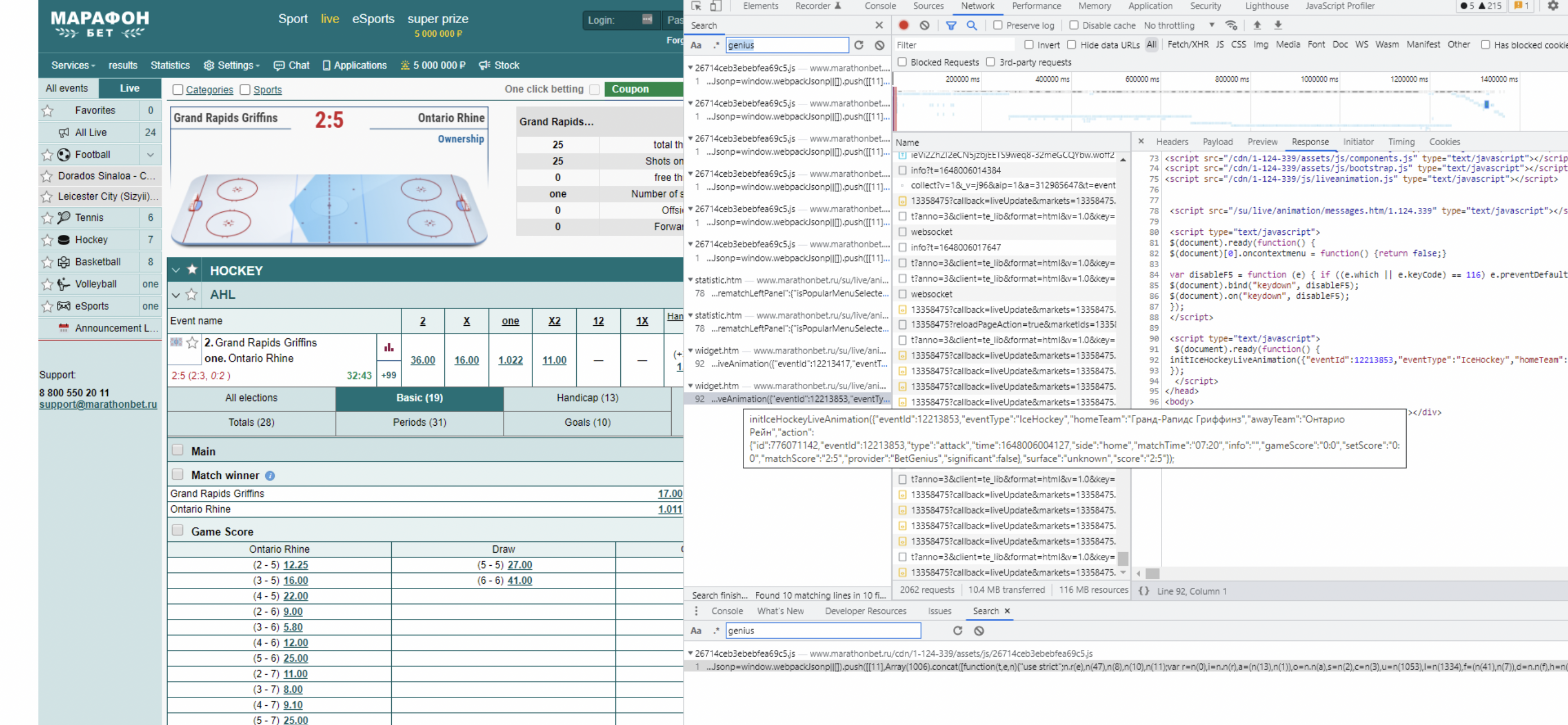The image size is (1568, 725).
Task: Select the Fetch/XHR filter type
Action: [1188, 45]
